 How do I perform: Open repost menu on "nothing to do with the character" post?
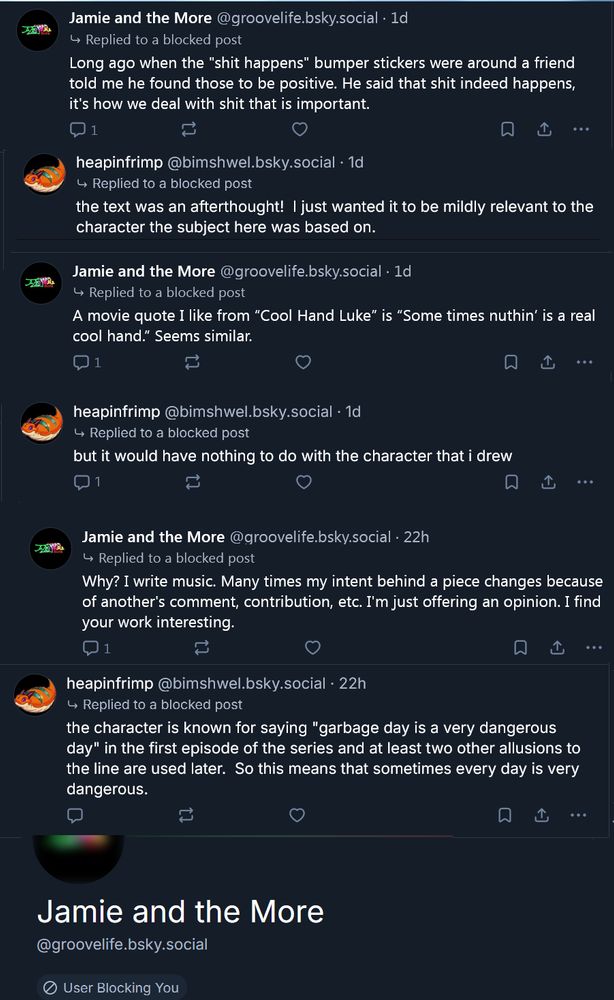pos(193,482)
